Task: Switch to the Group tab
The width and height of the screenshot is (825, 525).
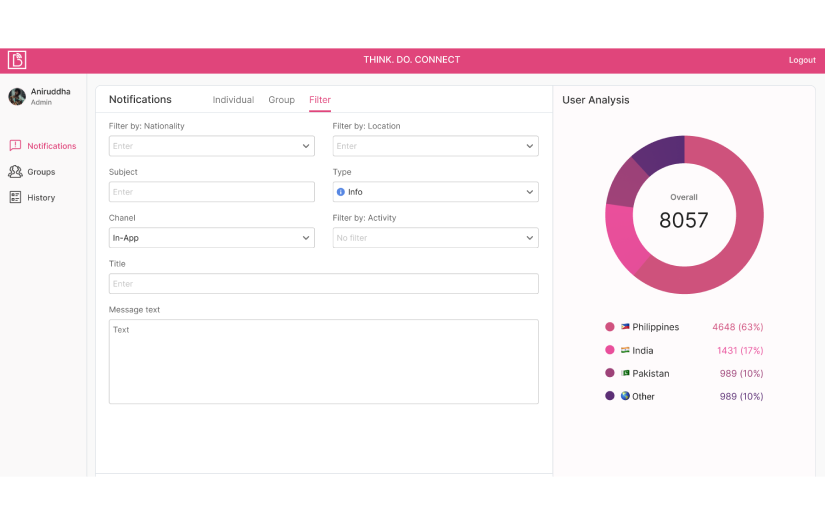Action: coord(281,100)
